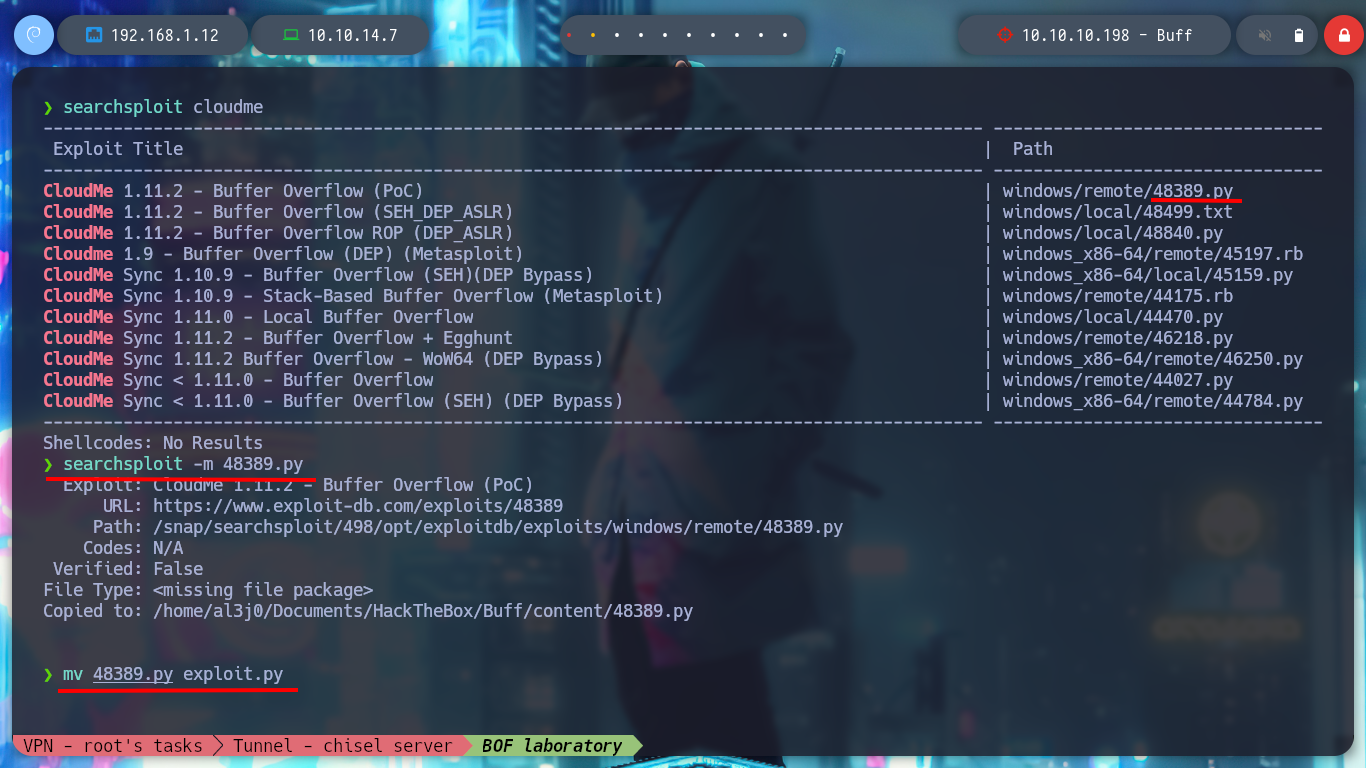
Task: Click the File Type: <missing file package> line
Action: 208,590
